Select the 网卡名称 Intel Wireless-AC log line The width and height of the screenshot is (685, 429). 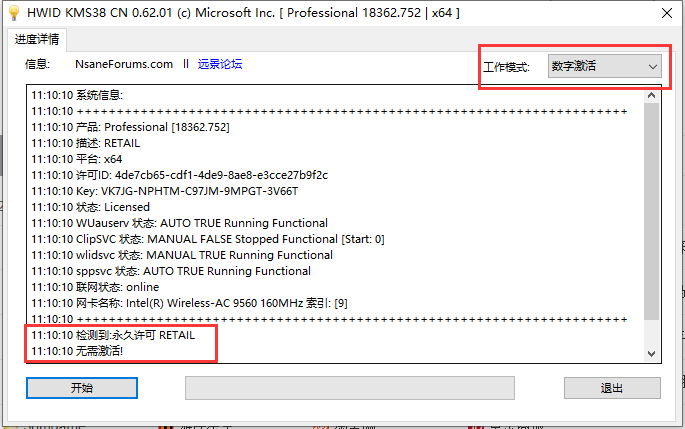click(189, 303)
